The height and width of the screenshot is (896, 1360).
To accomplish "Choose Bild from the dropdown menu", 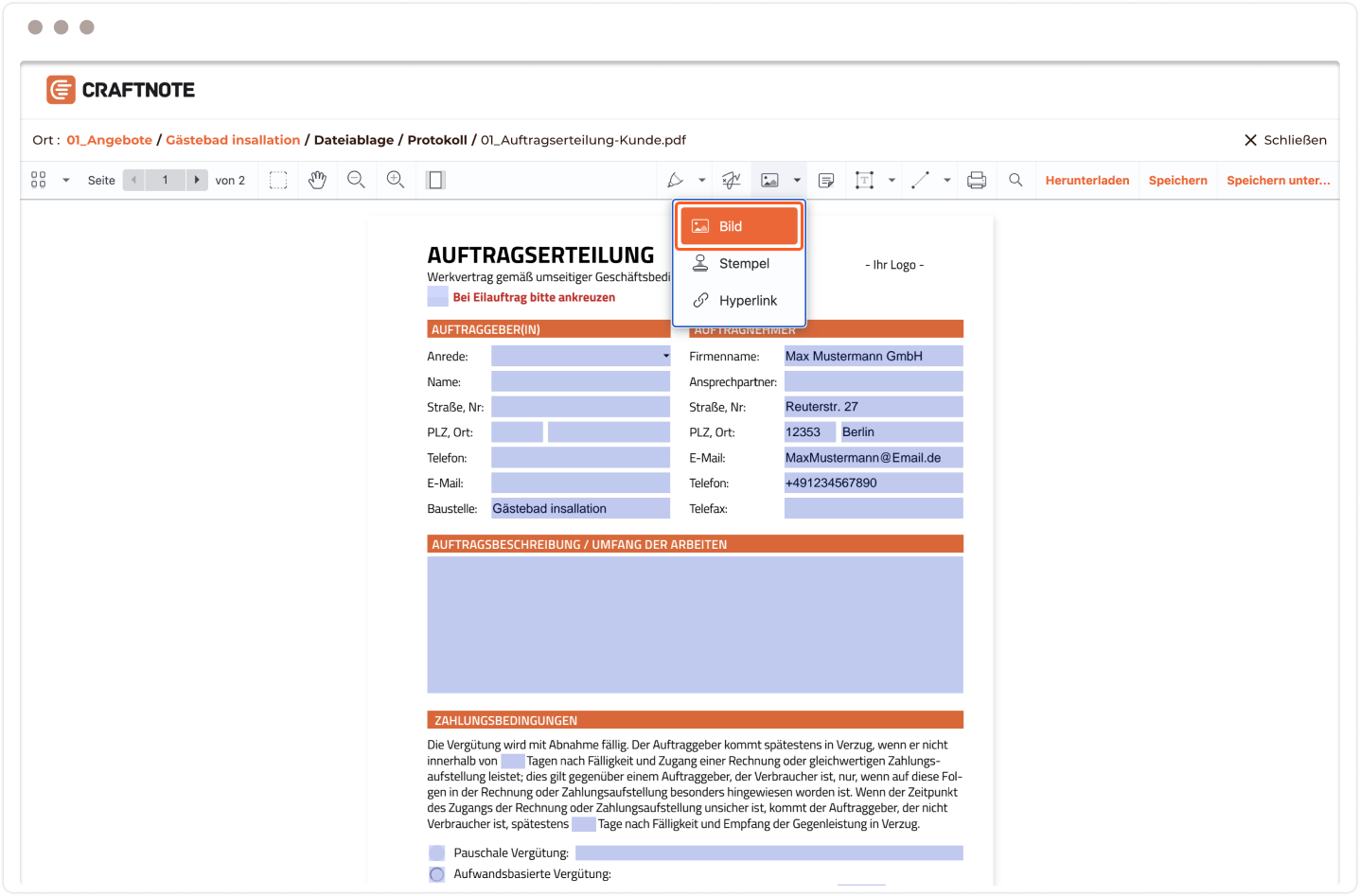I will click(739, 226).
